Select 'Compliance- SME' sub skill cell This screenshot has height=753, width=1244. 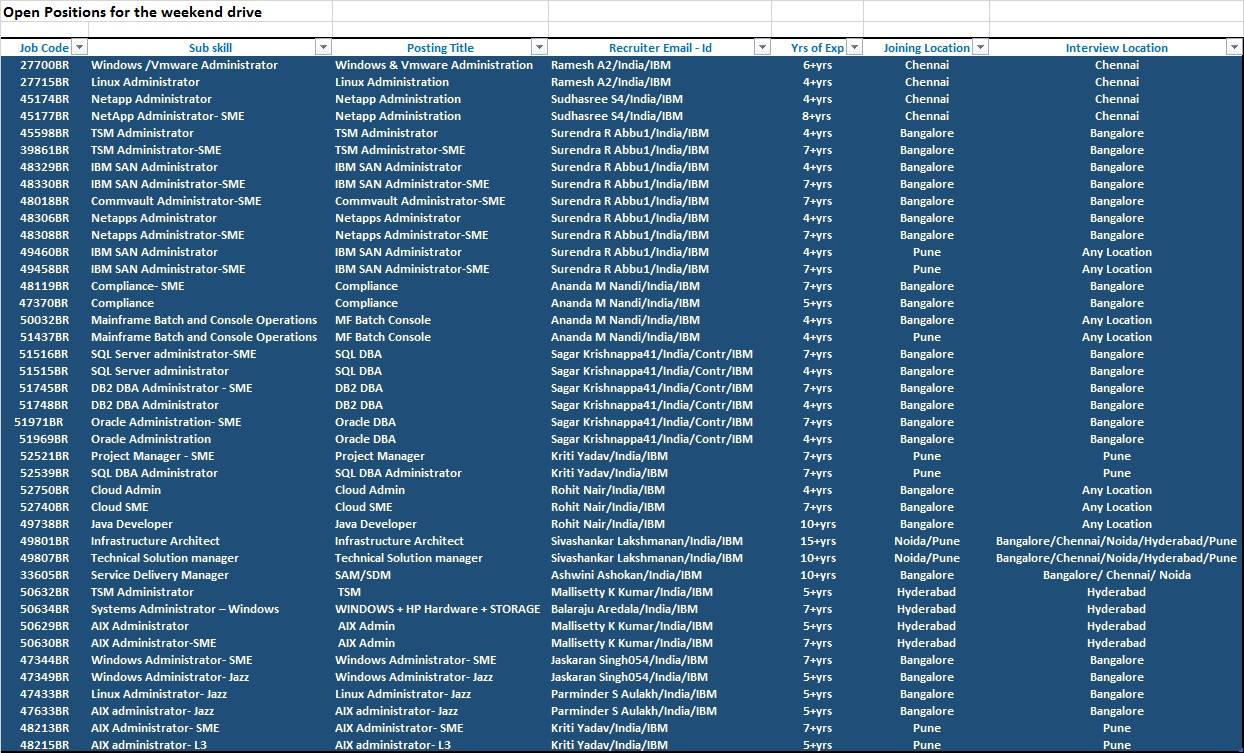[x=137, y=286]
